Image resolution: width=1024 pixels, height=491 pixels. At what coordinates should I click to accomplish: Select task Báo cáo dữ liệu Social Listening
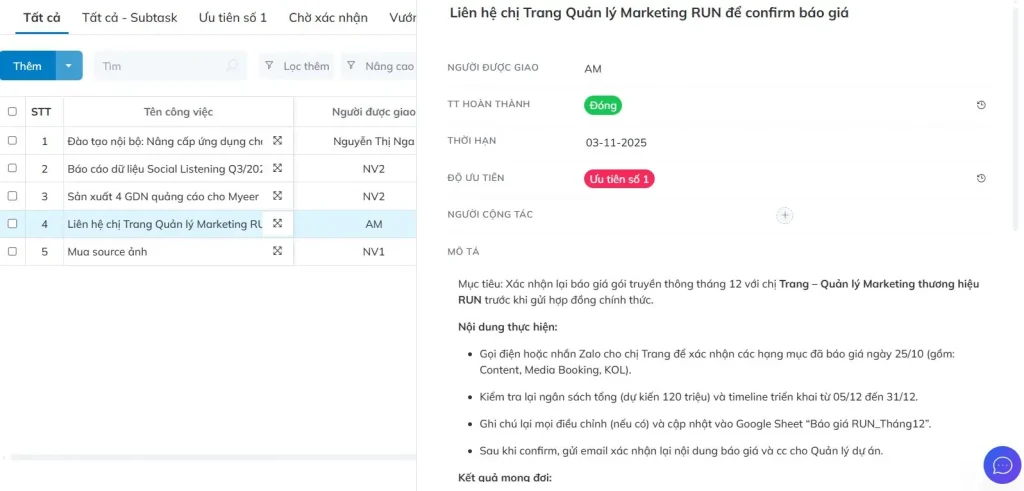coord(165,168)
